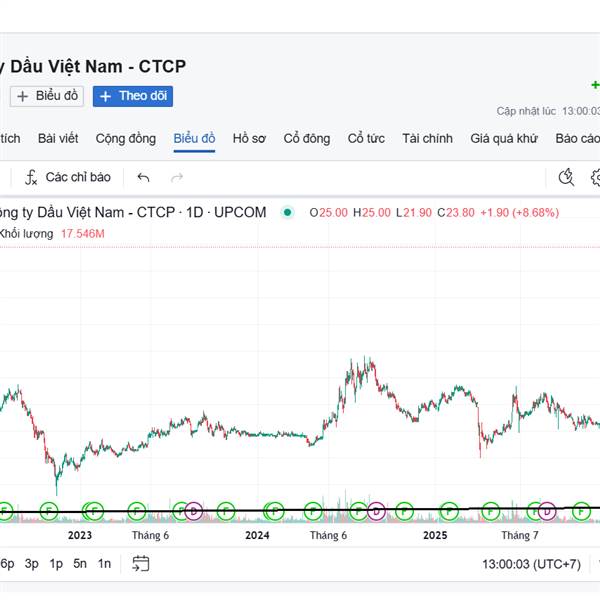Open the quick search icon in the chart toolbar
Viewport: 600px width, 600px height.
(566, 177)
